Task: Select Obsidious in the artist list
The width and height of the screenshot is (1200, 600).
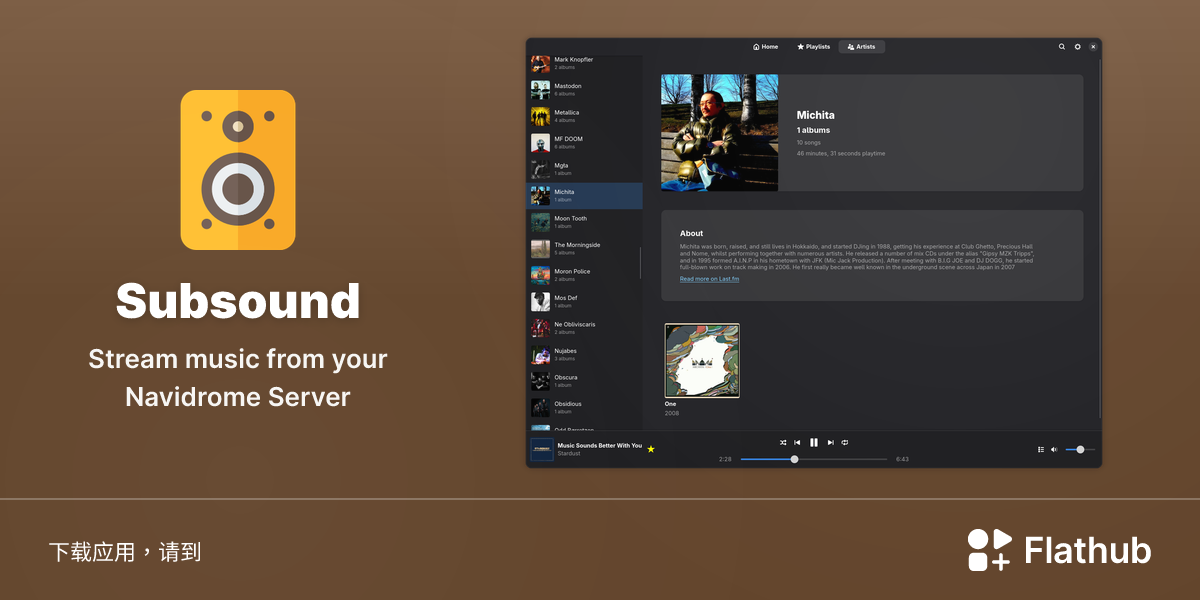Action: click(x=585, y=408)
